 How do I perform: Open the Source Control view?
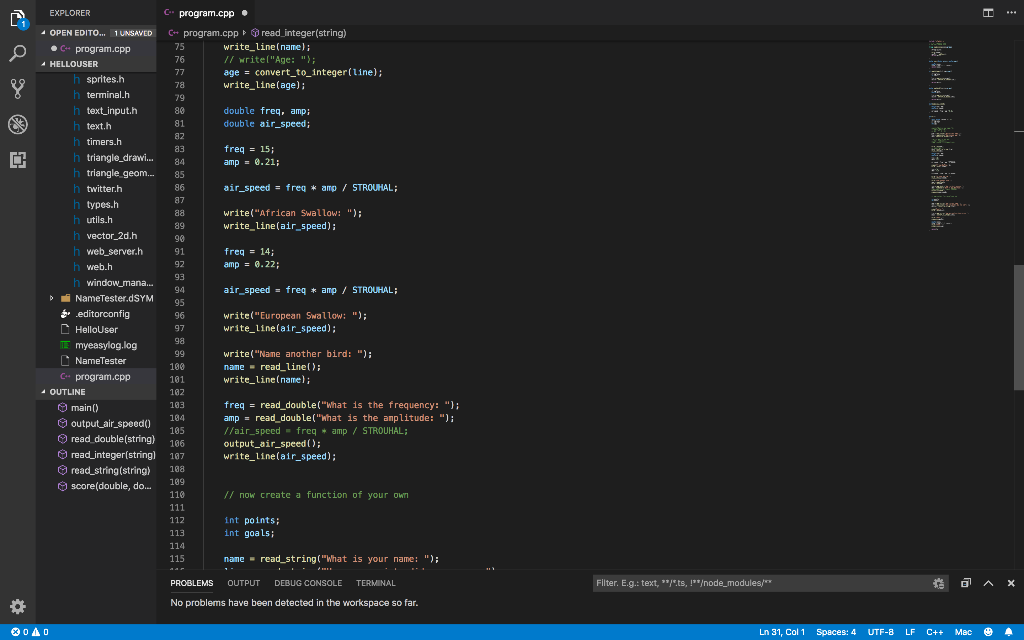pyautogui.click(x=17, y=88)
